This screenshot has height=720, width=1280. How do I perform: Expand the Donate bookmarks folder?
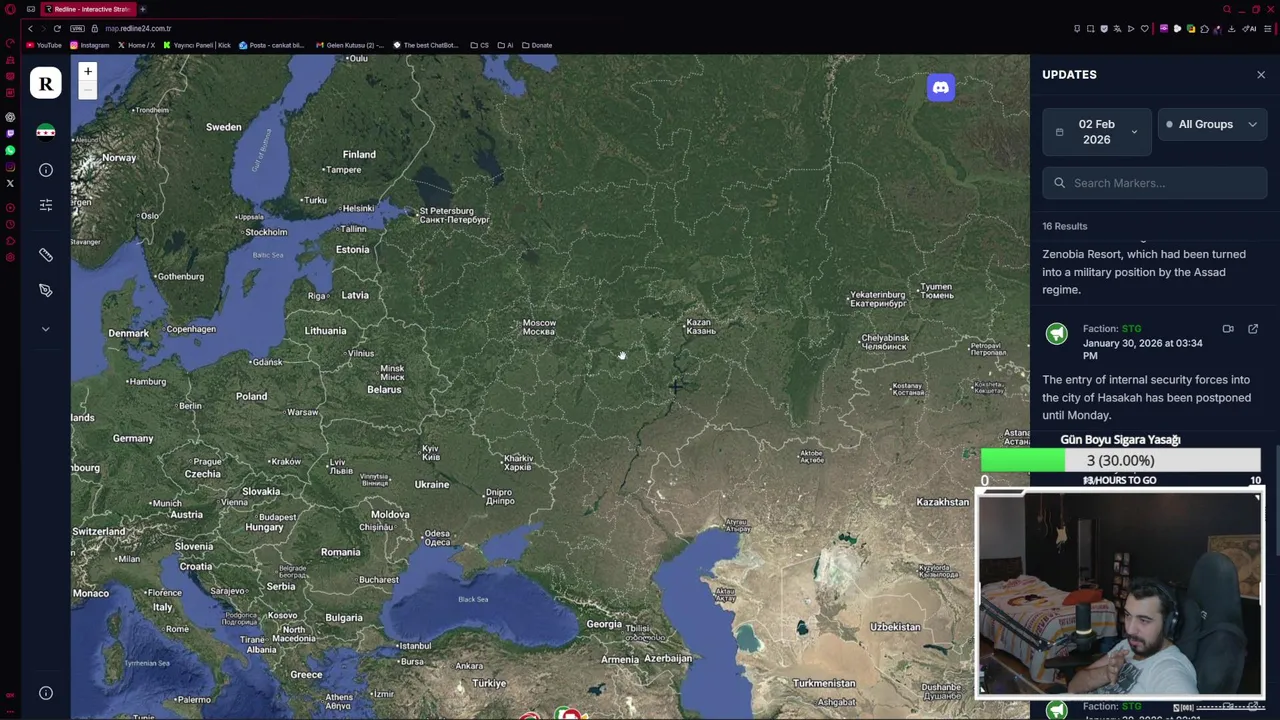(537, 45)
